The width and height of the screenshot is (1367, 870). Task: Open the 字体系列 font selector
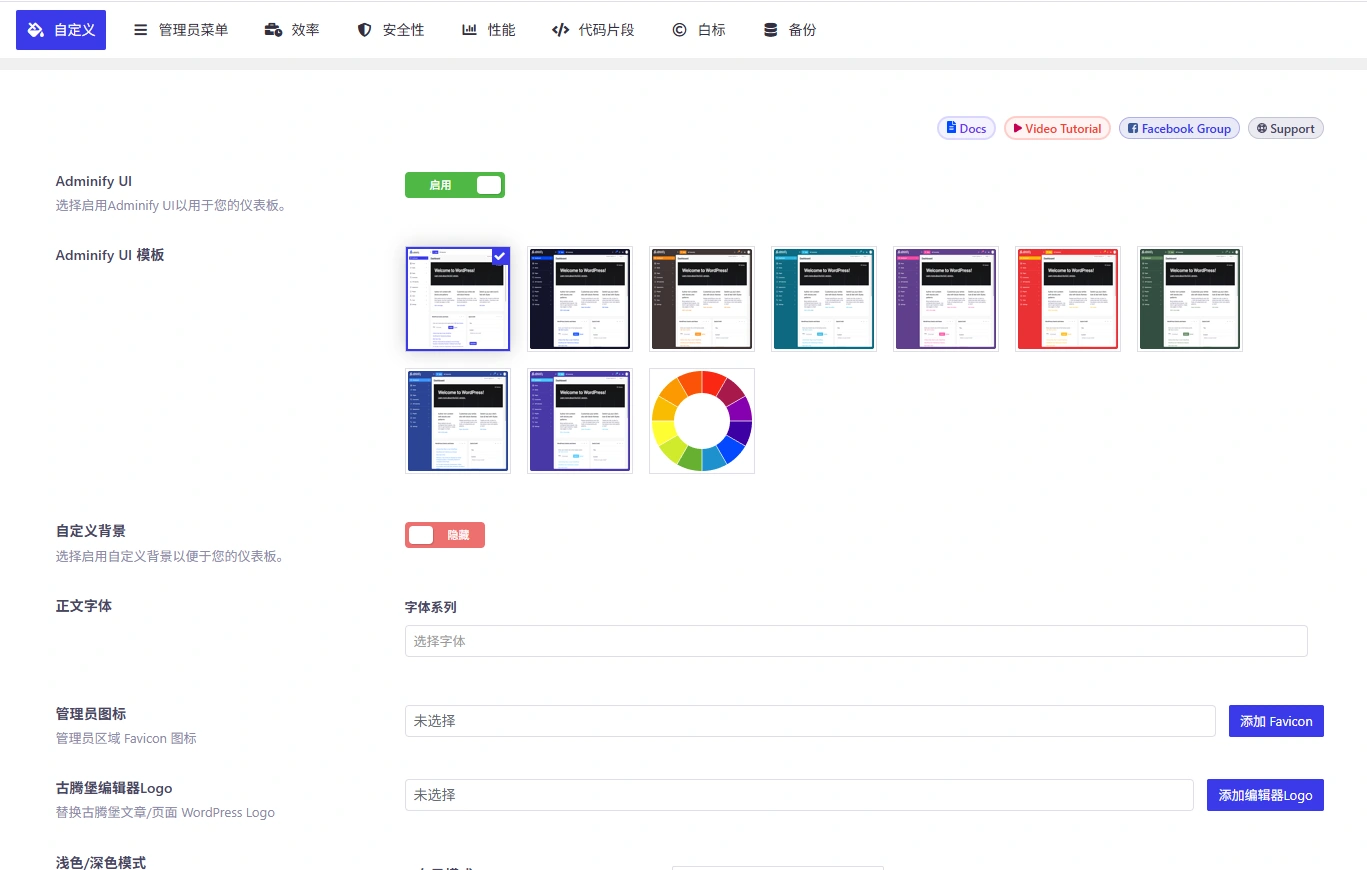coord(855,641)
